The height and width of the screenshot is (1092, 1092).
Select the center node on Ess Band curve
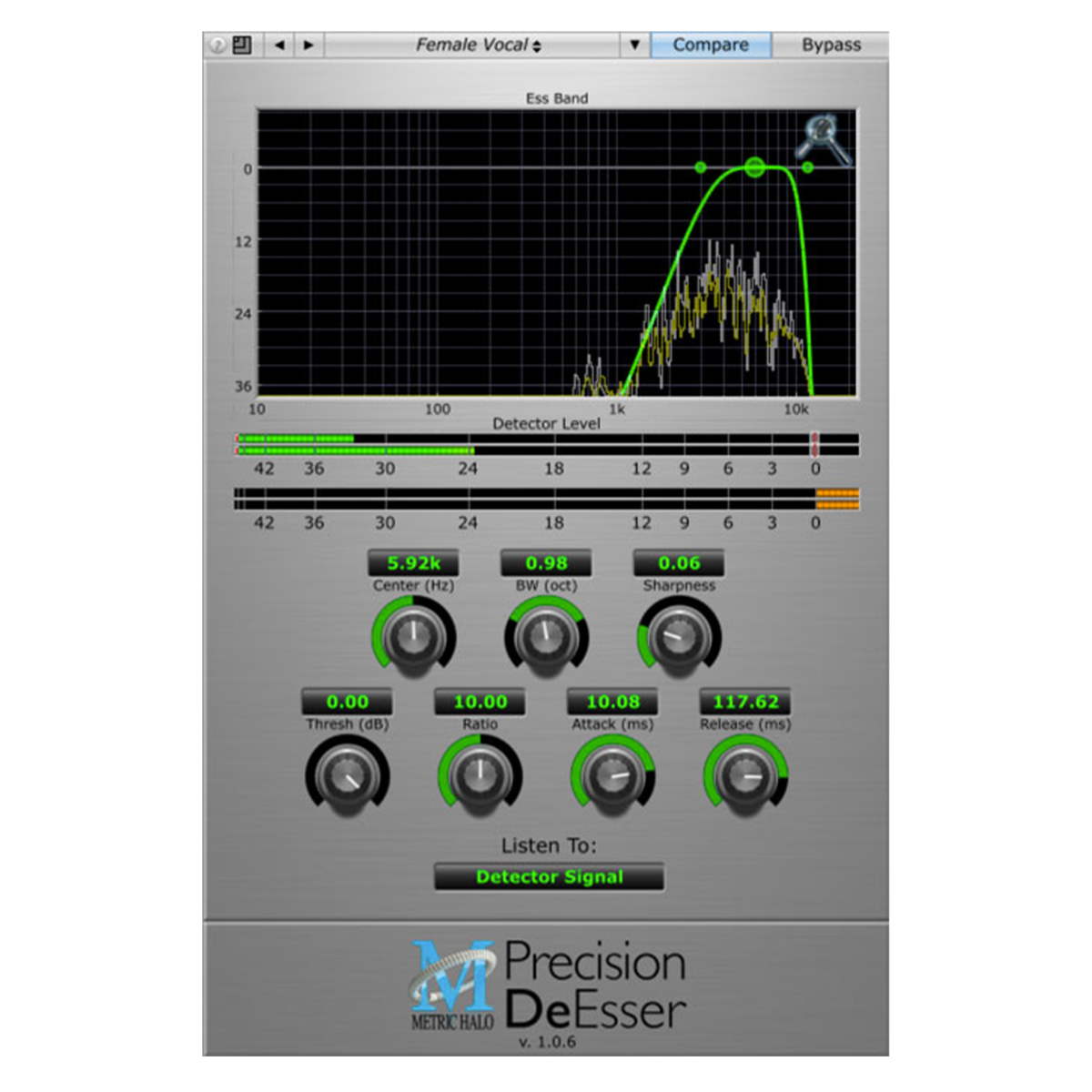click(x=754, y=167)
